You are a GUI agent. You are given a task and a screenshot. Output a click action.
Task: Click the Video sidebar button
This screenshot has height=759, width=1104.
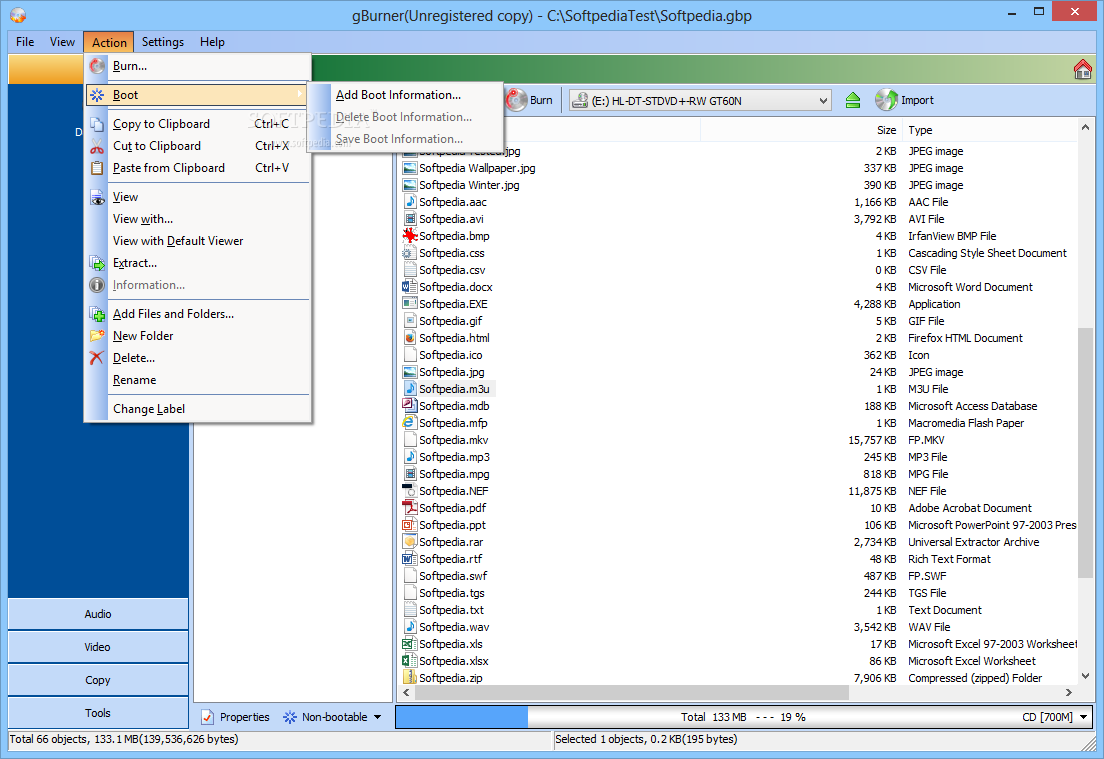point(98,647)
